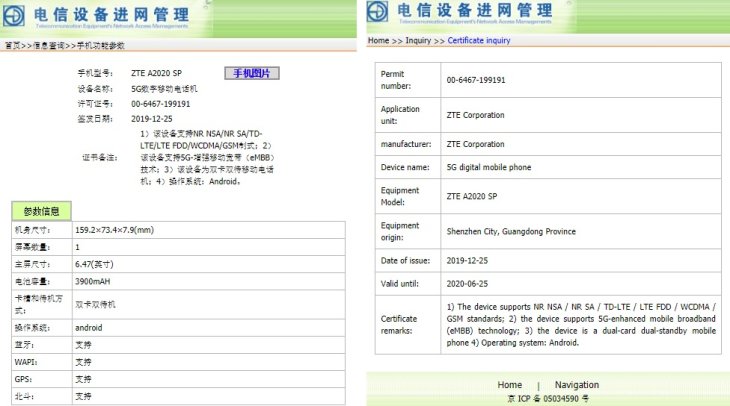Select the 5G数字移动电话机 device name text
This screenshot has width=730, height=406.
tap(164, 89)
